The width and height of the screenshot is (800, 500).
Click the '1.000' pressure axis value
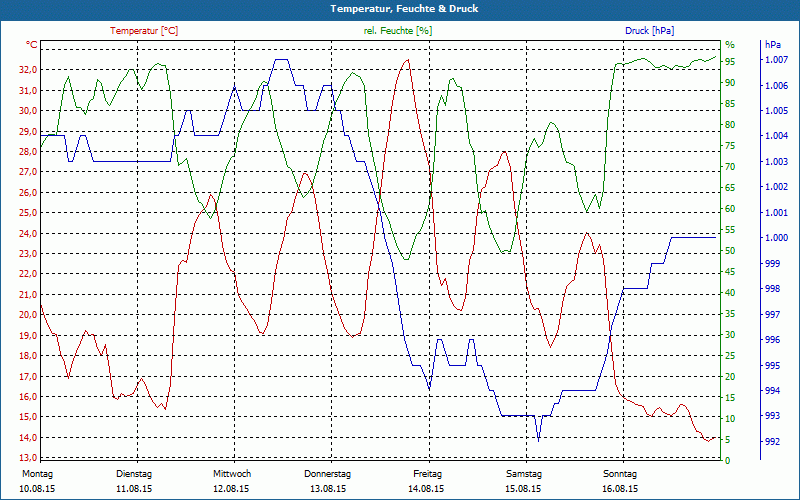pyautogui.click(x=777, y=238)
